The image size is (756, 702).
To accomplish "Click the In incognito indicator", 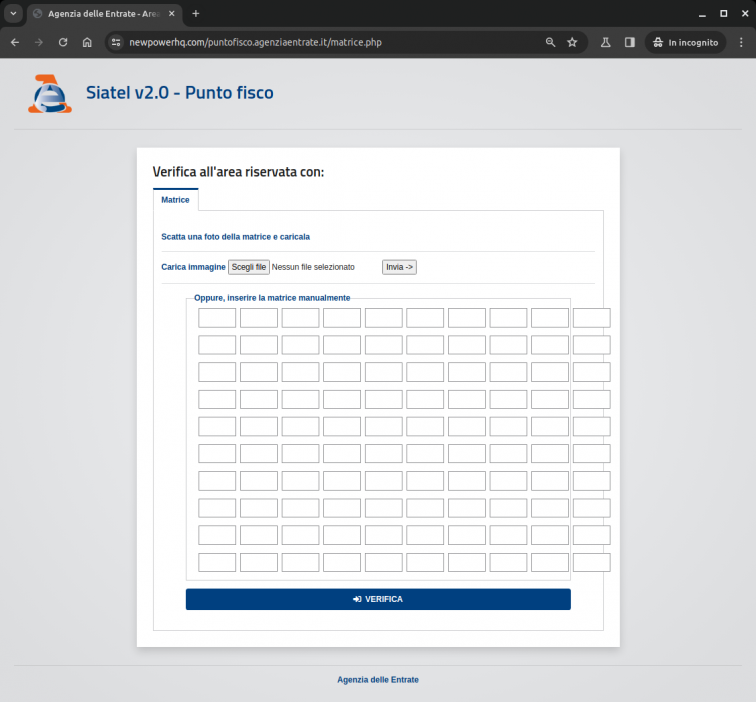I will coord(685,43).
